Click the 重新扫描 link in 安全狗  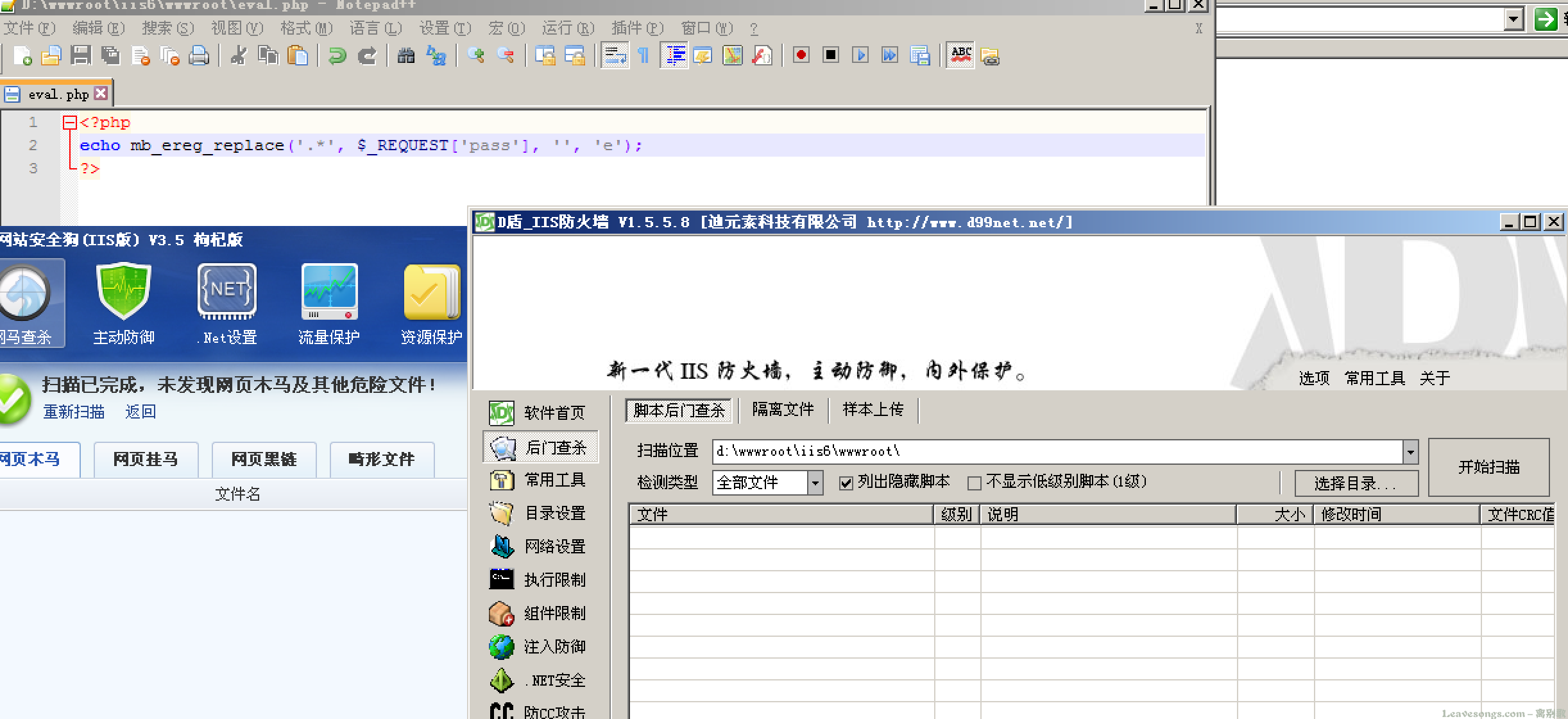pyautogui.click(x=74, y=411)
